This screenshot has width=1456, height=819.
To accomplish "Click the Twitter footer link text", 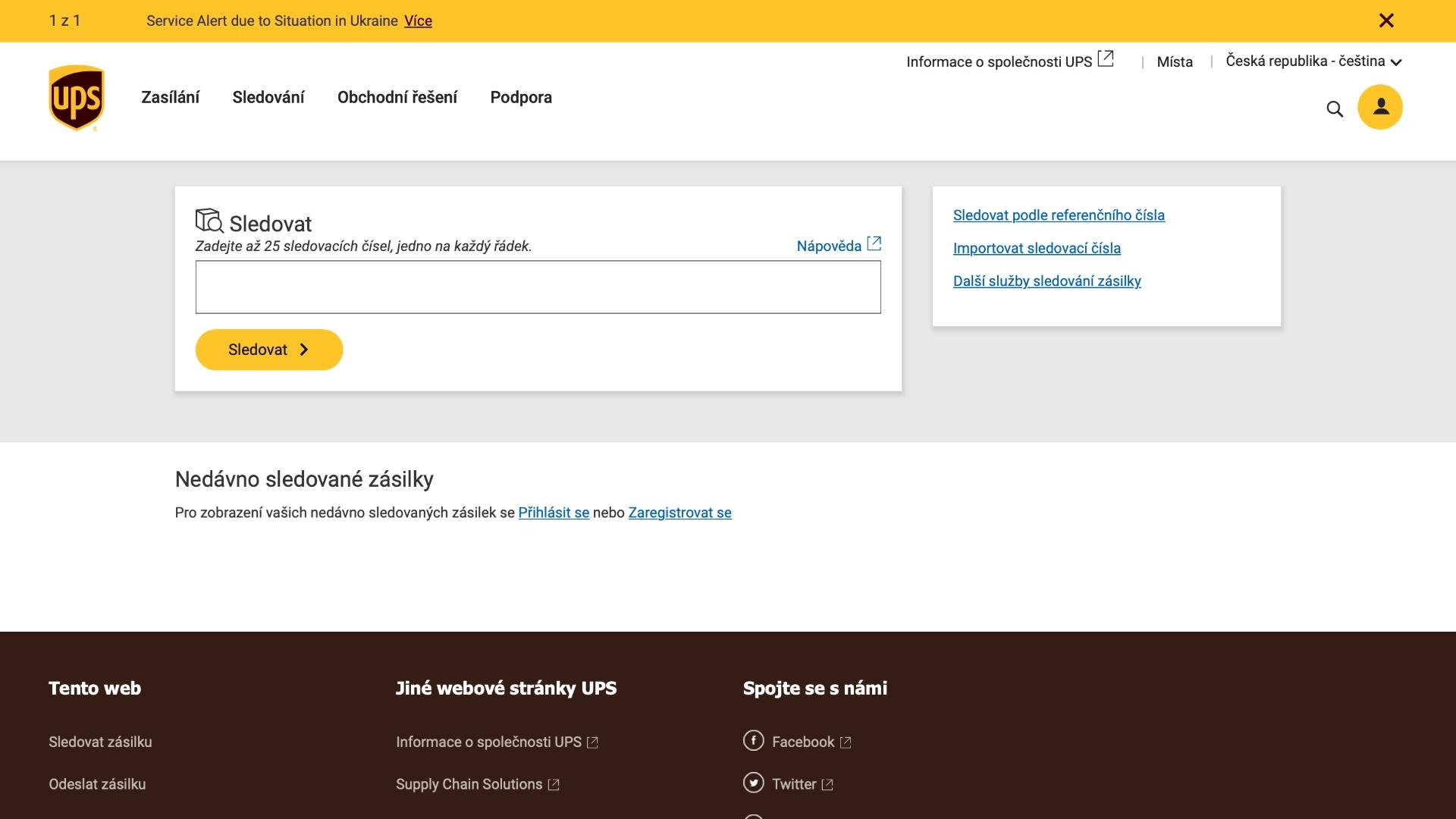I will (794, 784).
